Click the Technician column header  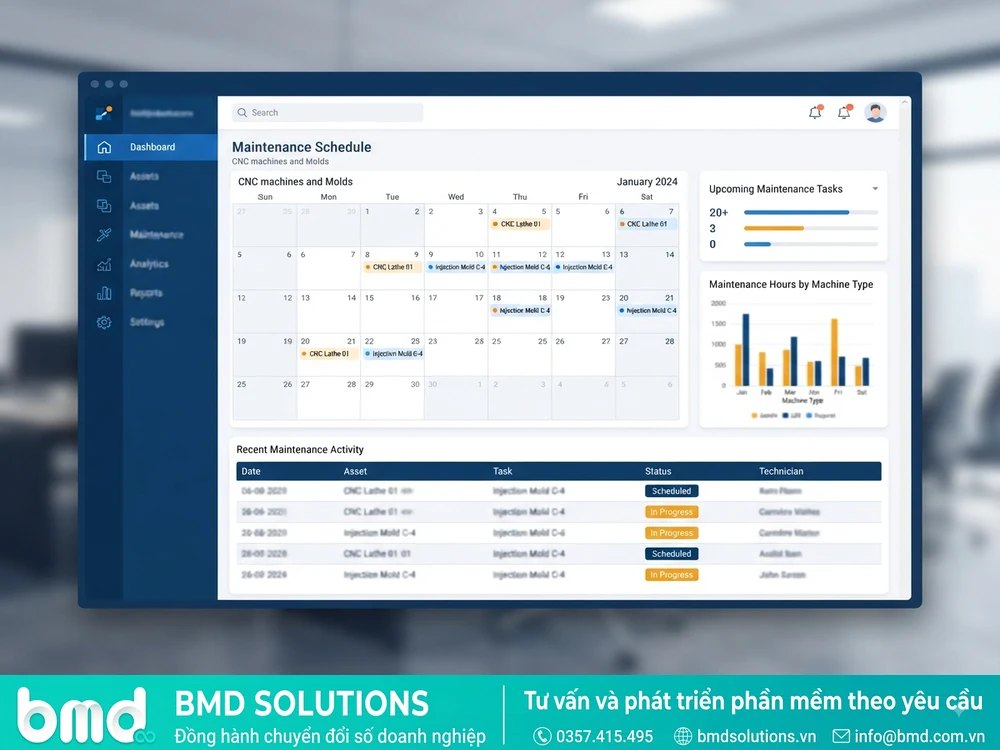pos(781,471)
